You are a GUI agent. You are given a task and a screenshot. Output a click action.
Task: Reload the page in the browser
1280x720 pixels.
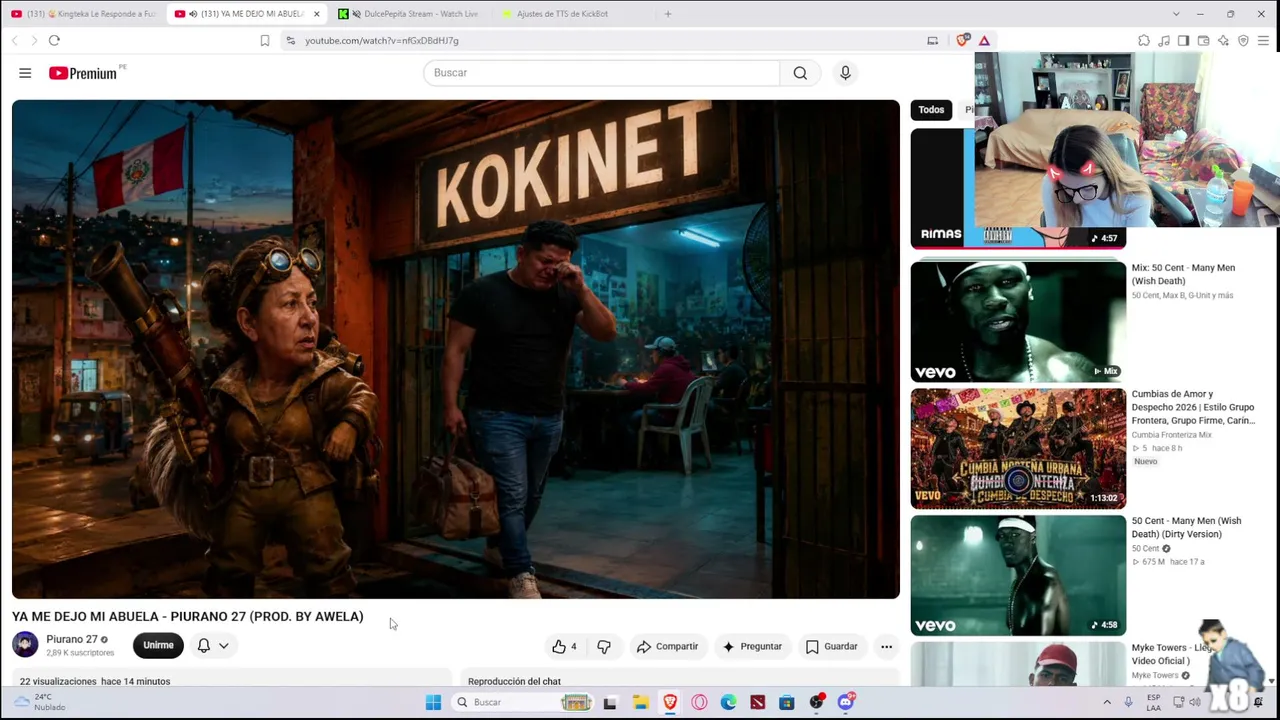54,41
